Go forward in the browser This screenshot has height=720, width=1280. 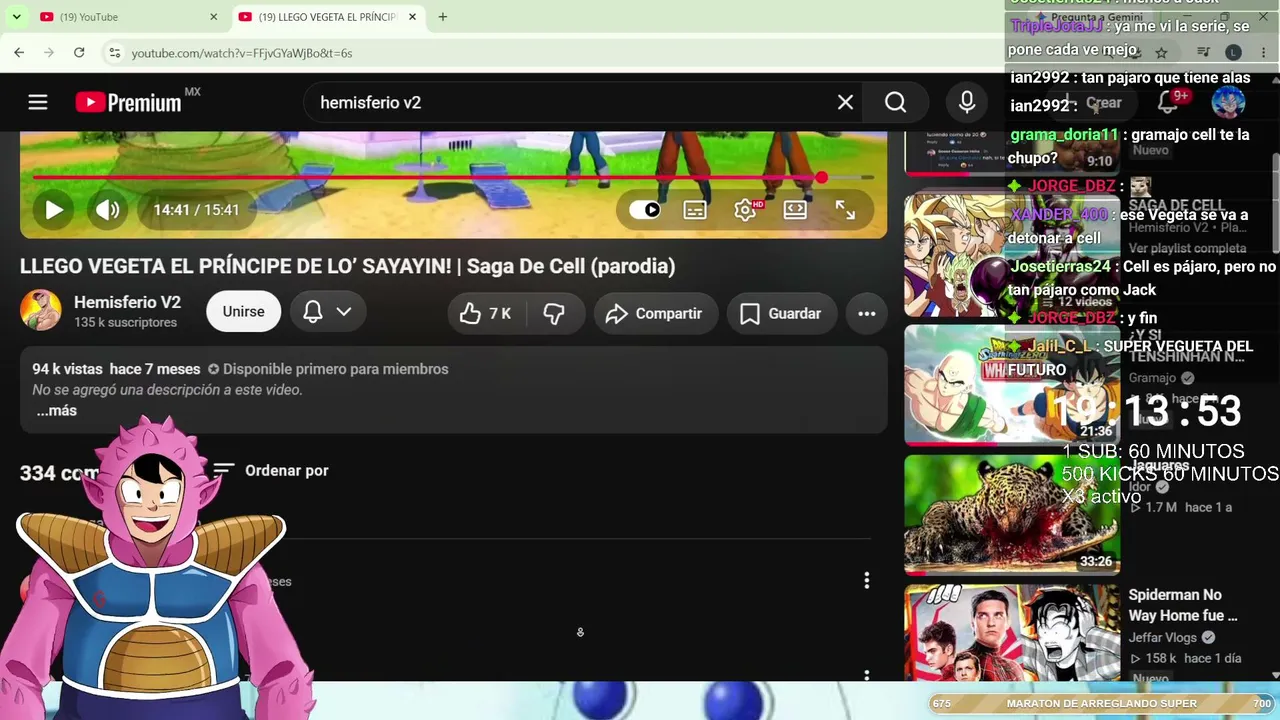[x=49, y=52]
